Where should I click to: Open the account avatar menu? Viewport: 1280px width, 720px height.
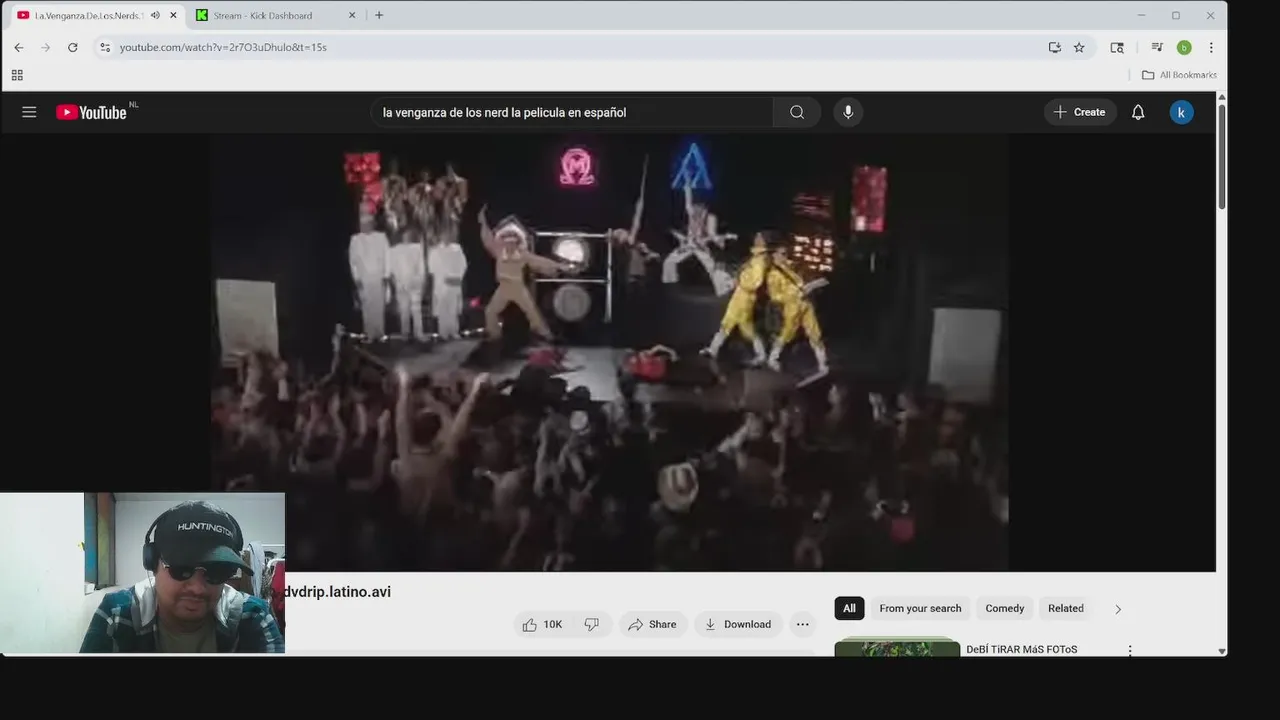tap(1181, 112)
